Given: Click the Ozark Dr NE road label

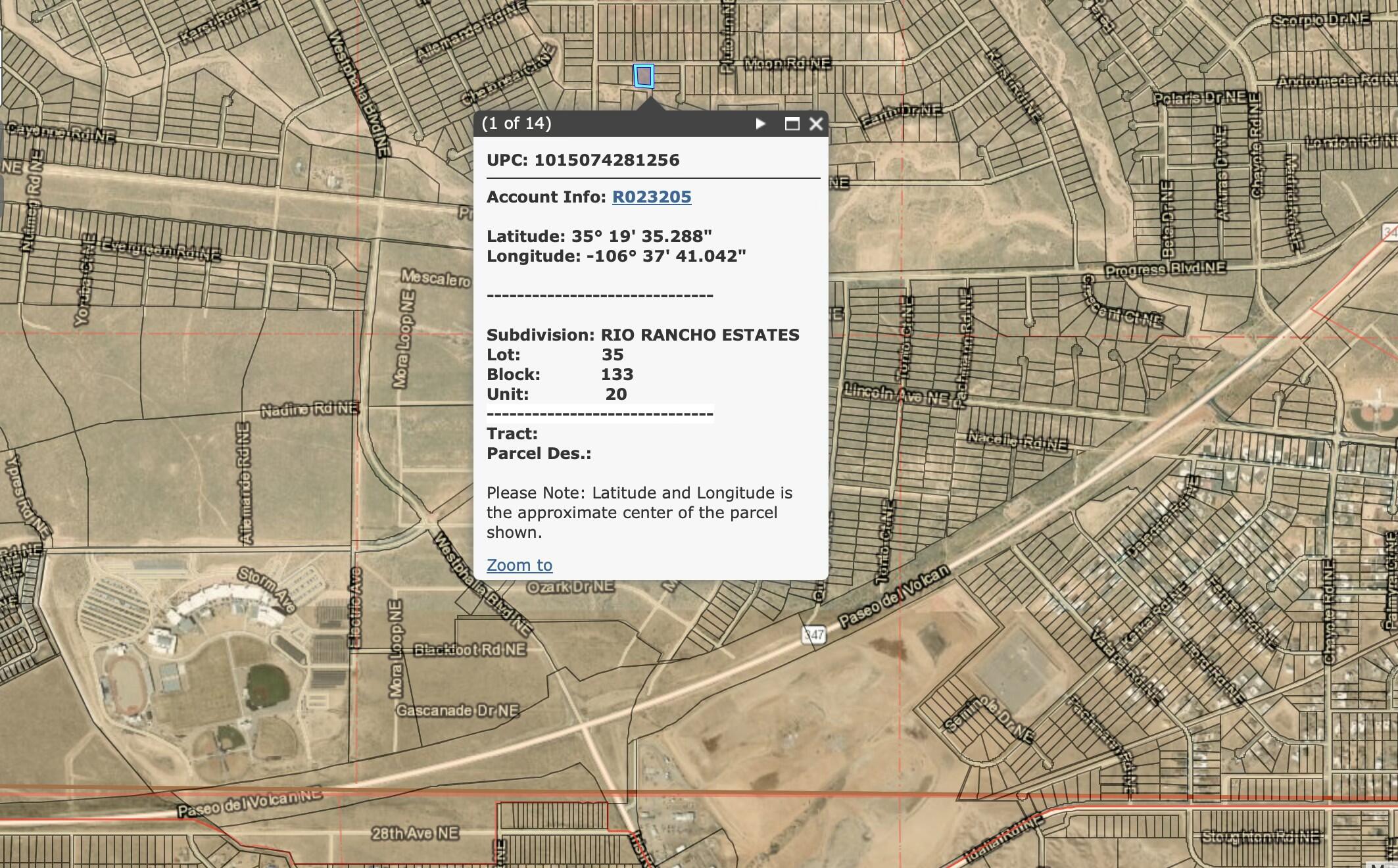Looking at the screenshot, I should click(571, 587).
